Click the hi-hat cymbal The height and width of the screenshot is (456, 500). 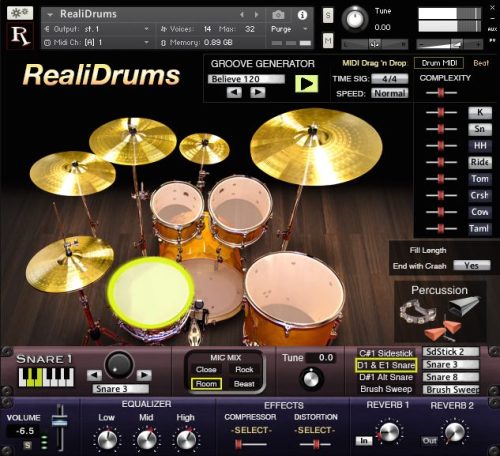(70, 263)
